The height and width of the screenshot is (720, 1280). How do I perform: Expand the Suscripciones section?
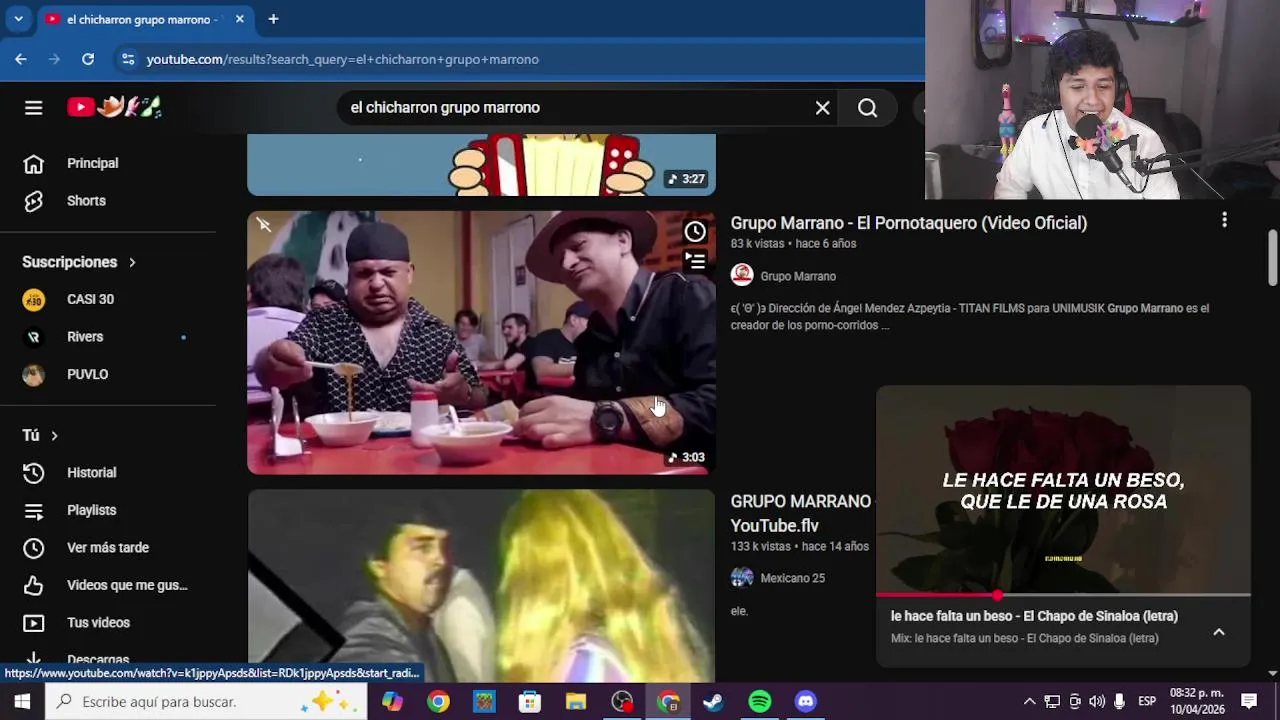79,262
